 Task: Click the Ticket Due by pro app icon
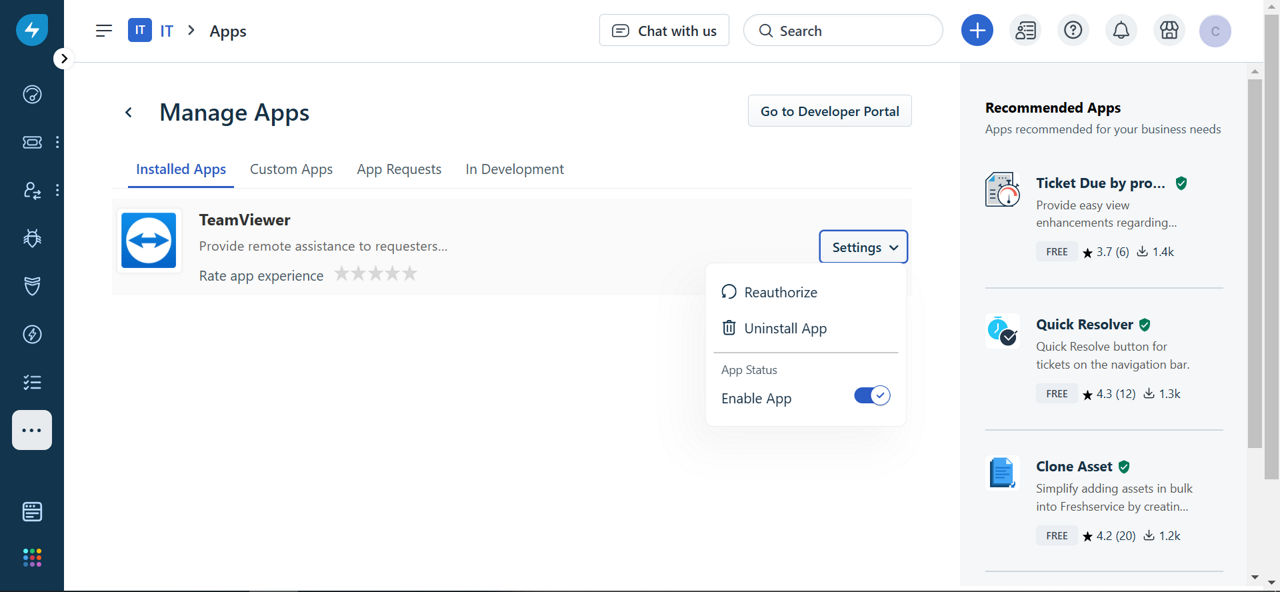1002,189
